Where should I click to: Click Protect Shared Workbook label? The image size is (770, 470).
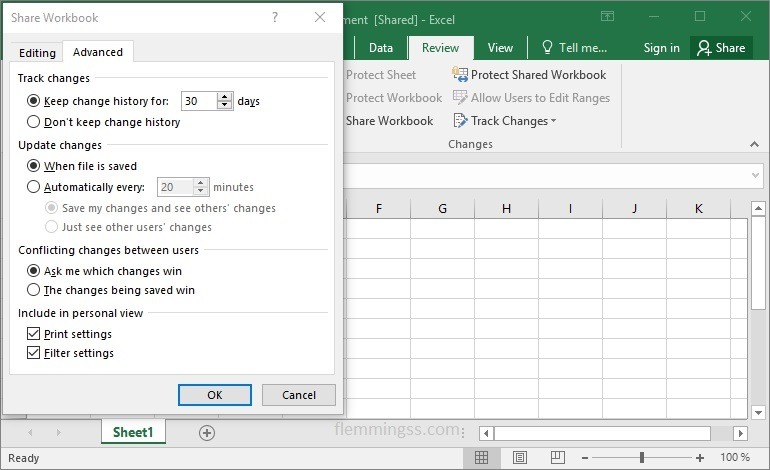(x=538, y=75)
